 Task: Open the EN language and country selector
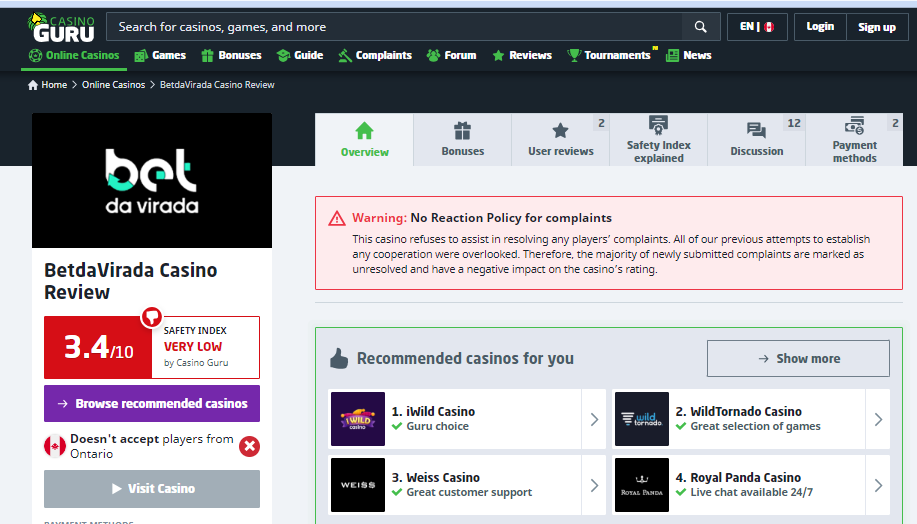tap(757, 27)
